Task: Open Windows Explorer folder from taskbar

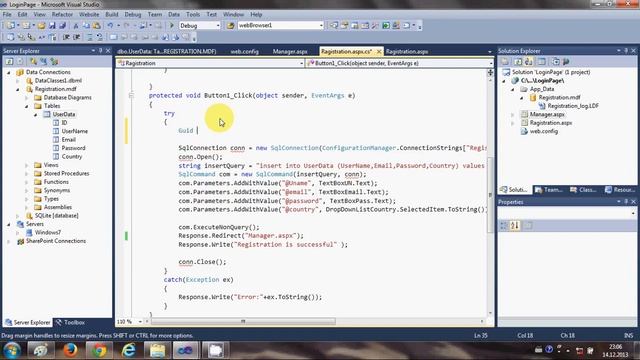Action: [x=157, y=350]
